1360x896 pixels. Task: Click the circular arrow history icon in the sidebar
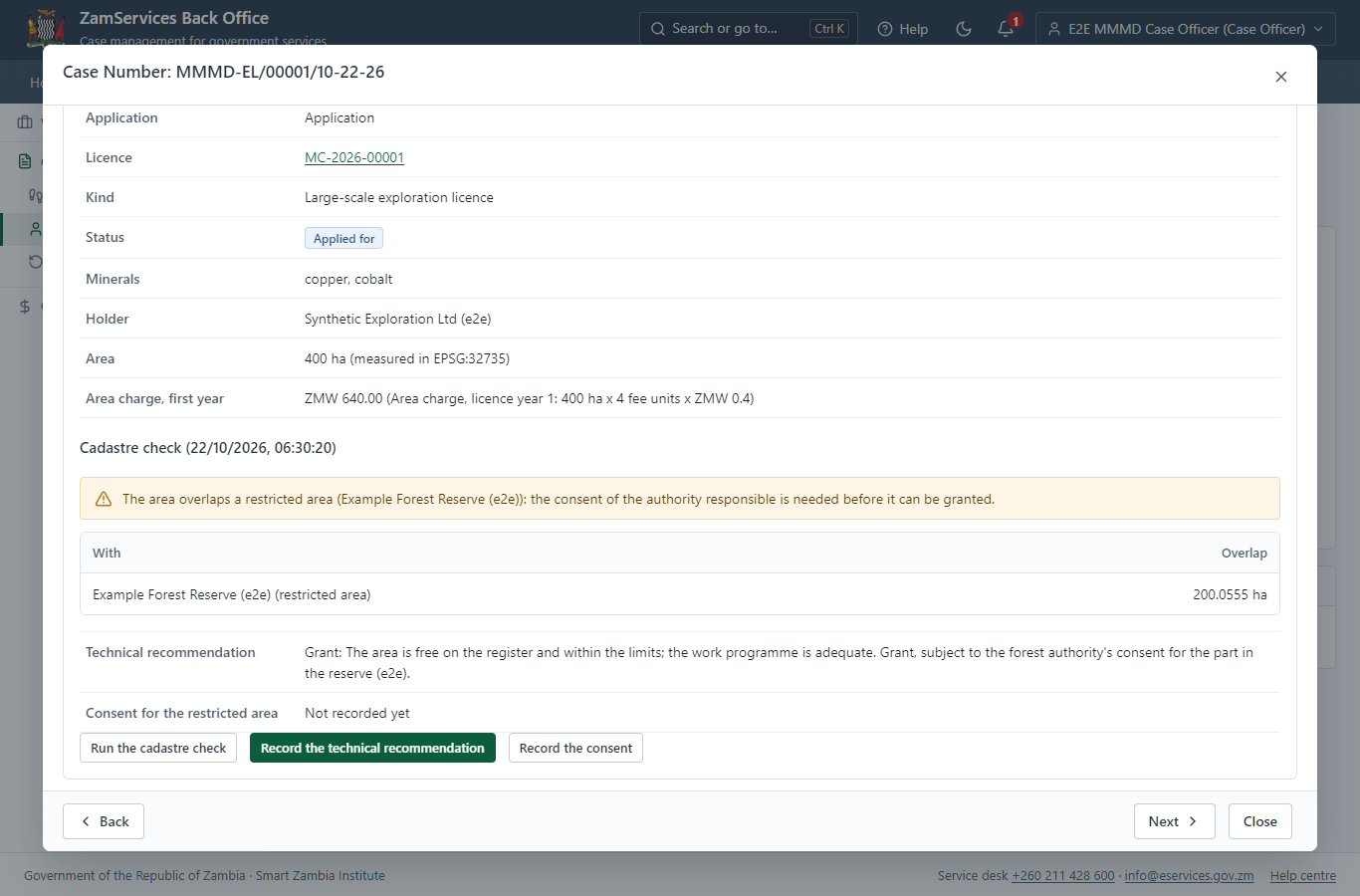click(35, 262)
